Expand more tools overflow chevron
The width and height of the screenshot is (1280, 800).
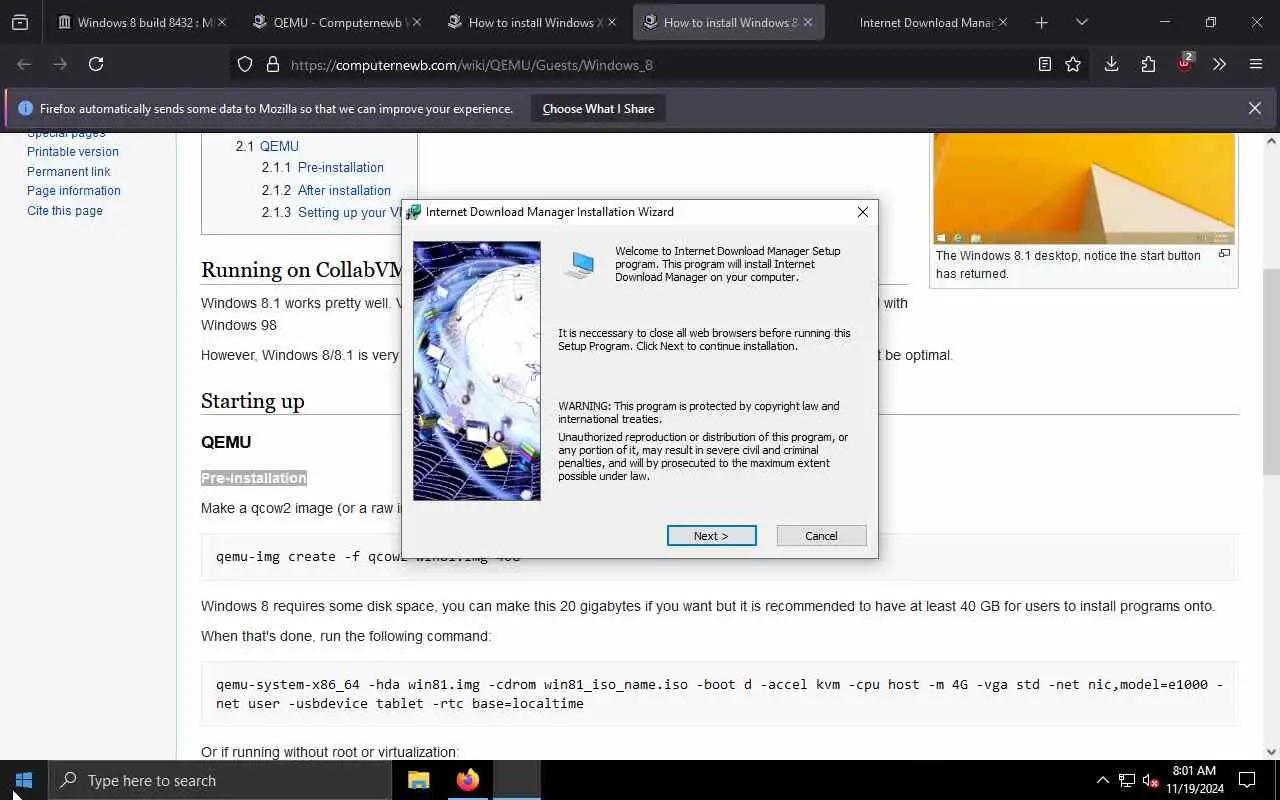(x=1219, y=64)
